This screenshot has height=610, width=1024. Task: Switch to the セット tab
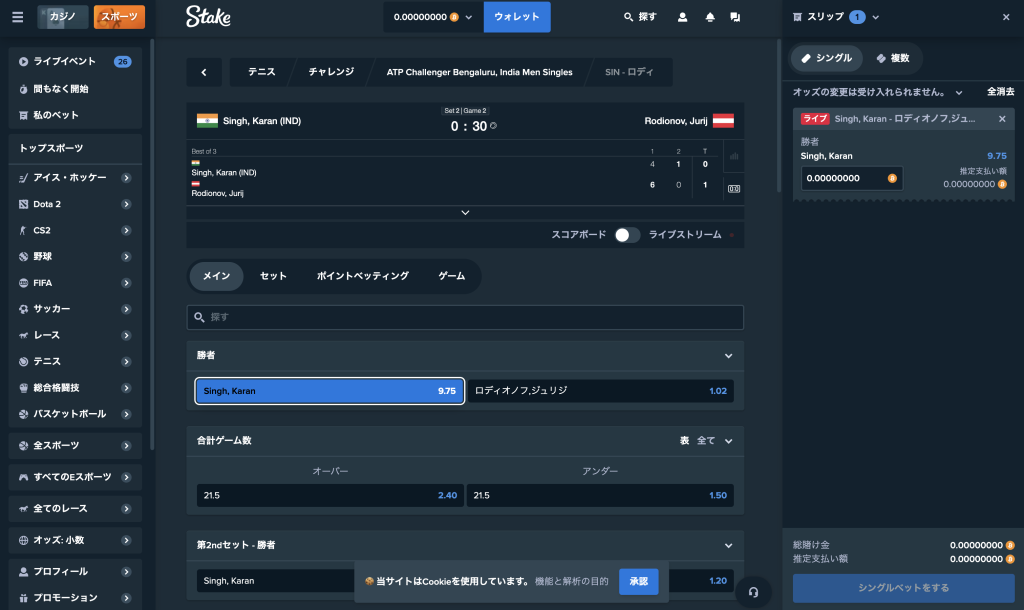pyautogui.click(x=273, y=276)
